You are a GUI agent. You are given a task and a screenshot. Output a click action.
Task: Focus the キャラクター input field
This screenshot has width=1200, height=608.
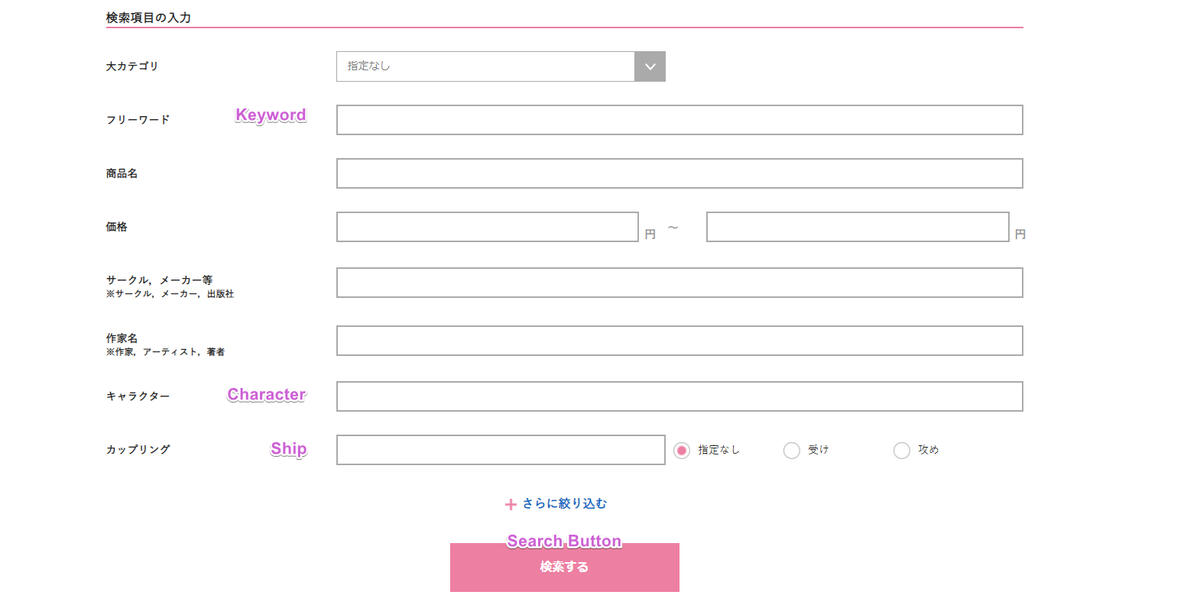click(x=679, y=396)
